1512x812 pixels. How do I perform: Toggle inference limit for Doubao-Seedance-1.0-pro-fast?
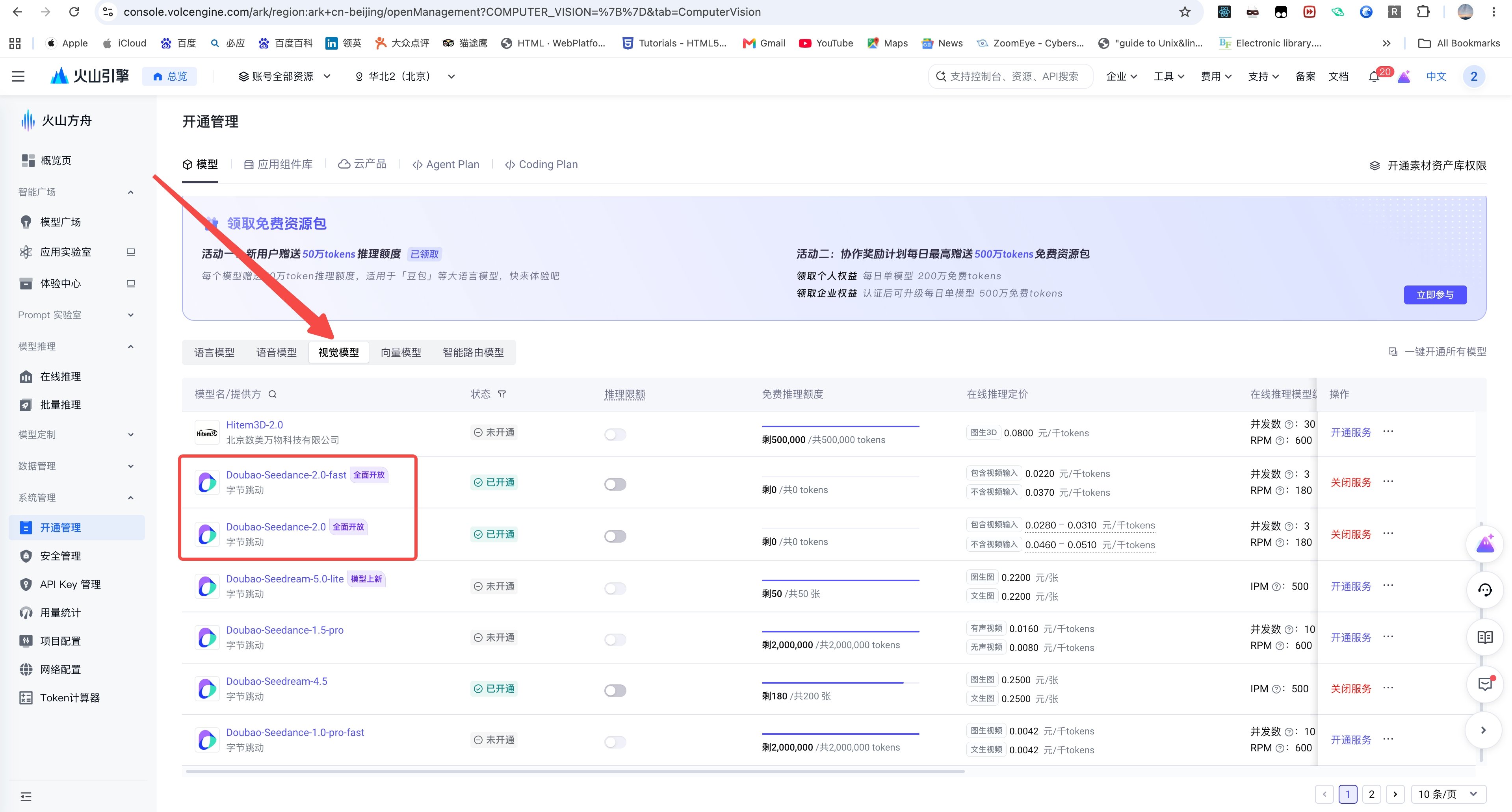615,742
